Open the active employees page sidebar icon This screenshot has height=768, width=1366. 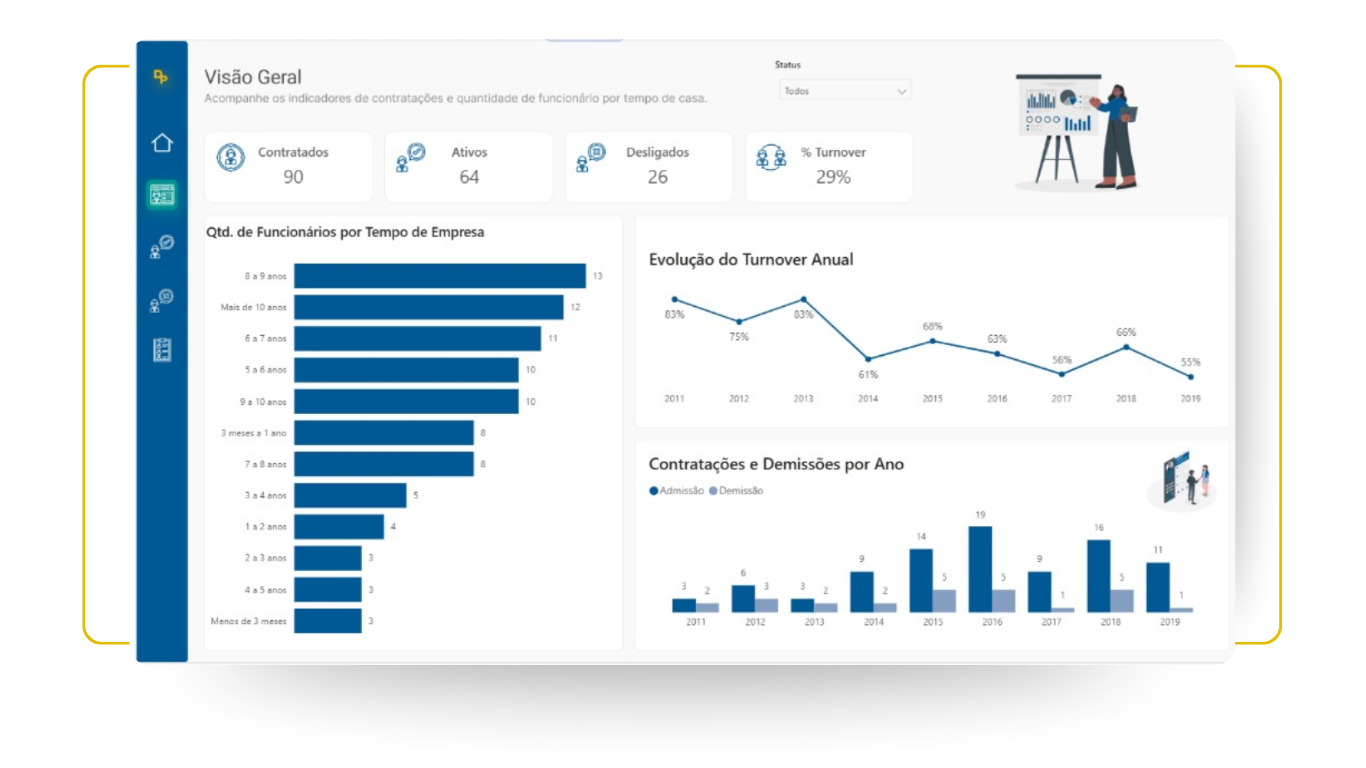tap(162, 246)
